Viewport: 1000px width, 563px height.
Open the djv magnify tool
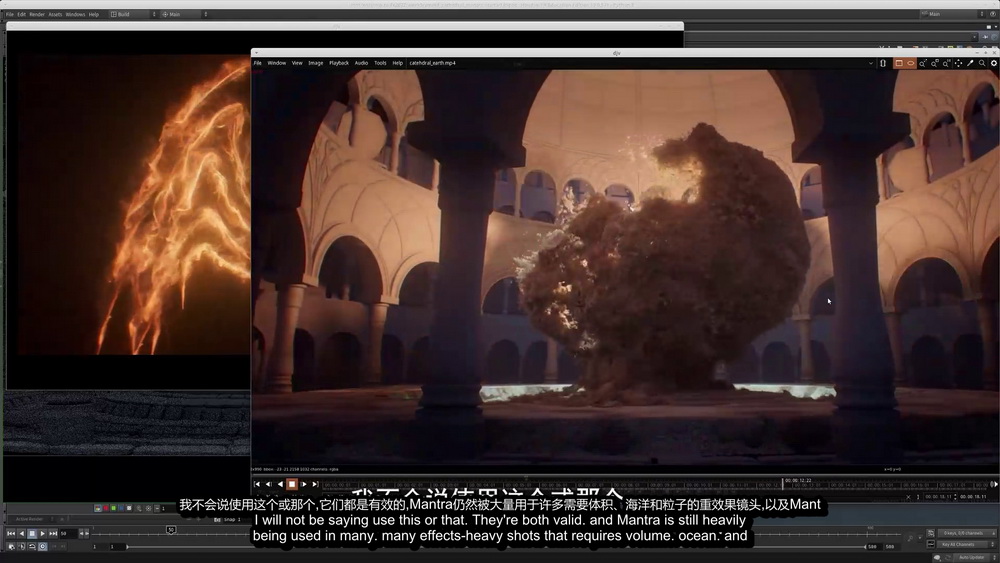(x=982, y=63)
